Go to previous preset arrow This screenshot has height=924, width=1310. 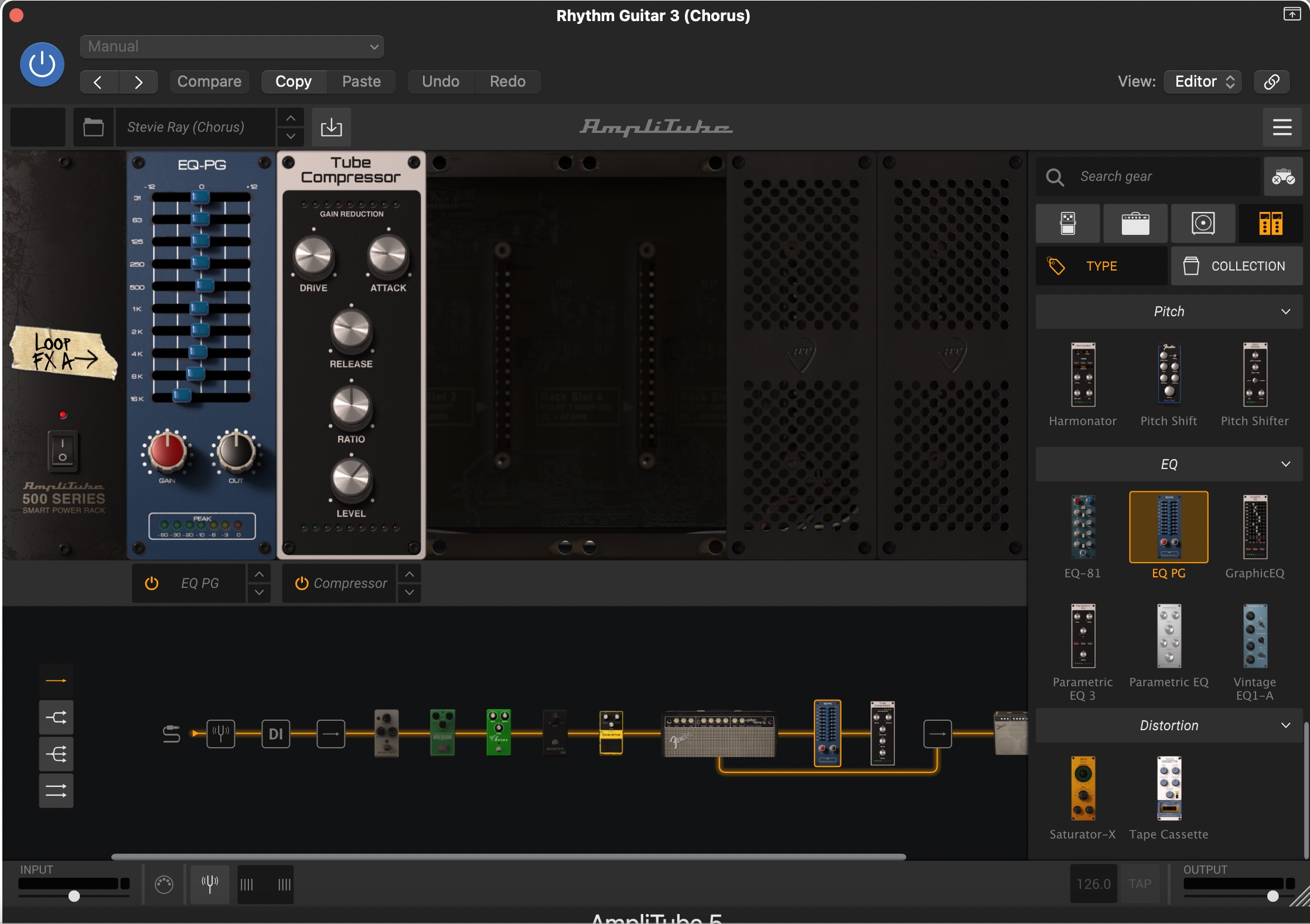[99, 82]
